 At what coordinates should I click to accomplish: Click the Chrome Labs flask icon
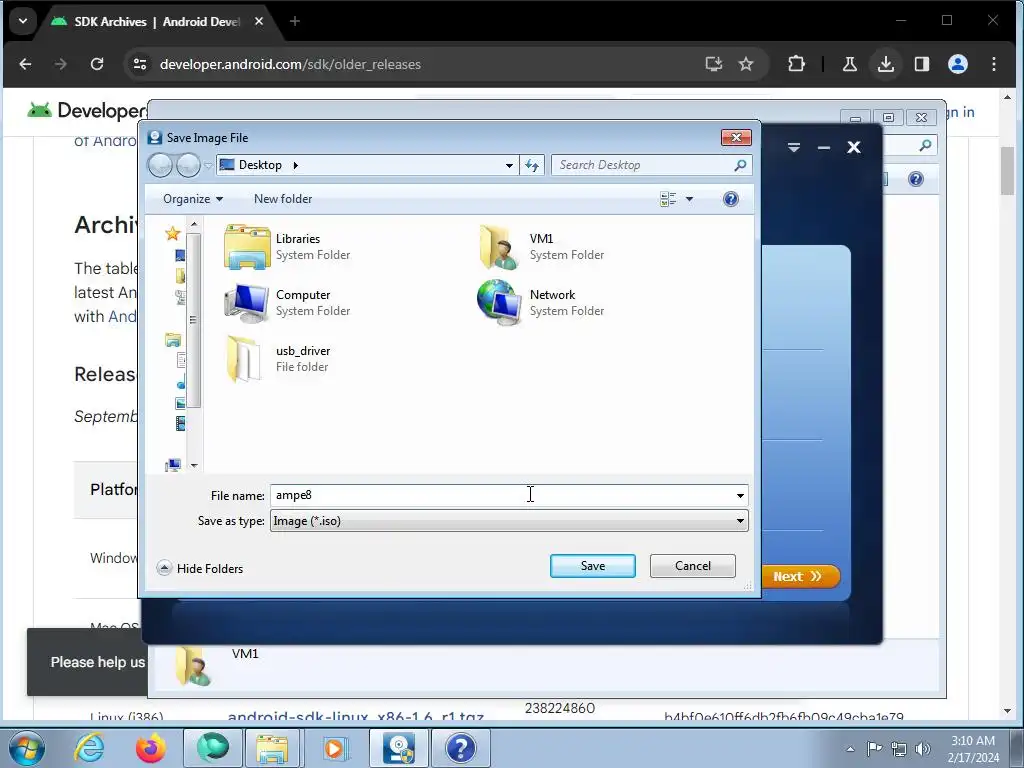click(849, 64)
